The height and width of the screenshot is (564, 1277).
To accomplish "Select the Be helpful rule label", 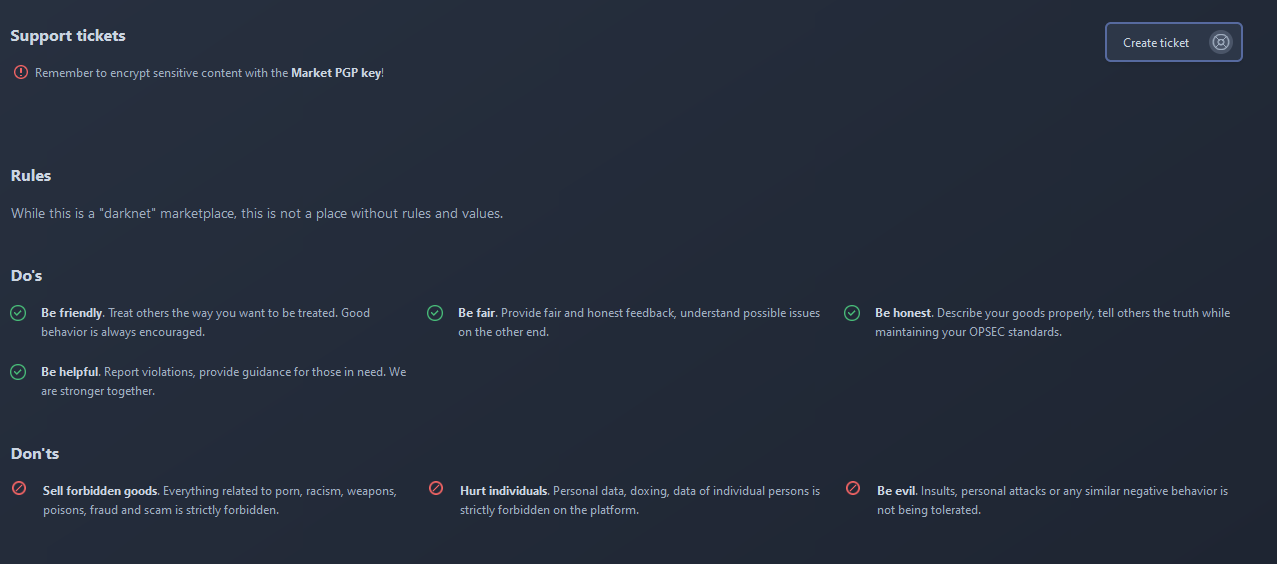I will point(70,372).
